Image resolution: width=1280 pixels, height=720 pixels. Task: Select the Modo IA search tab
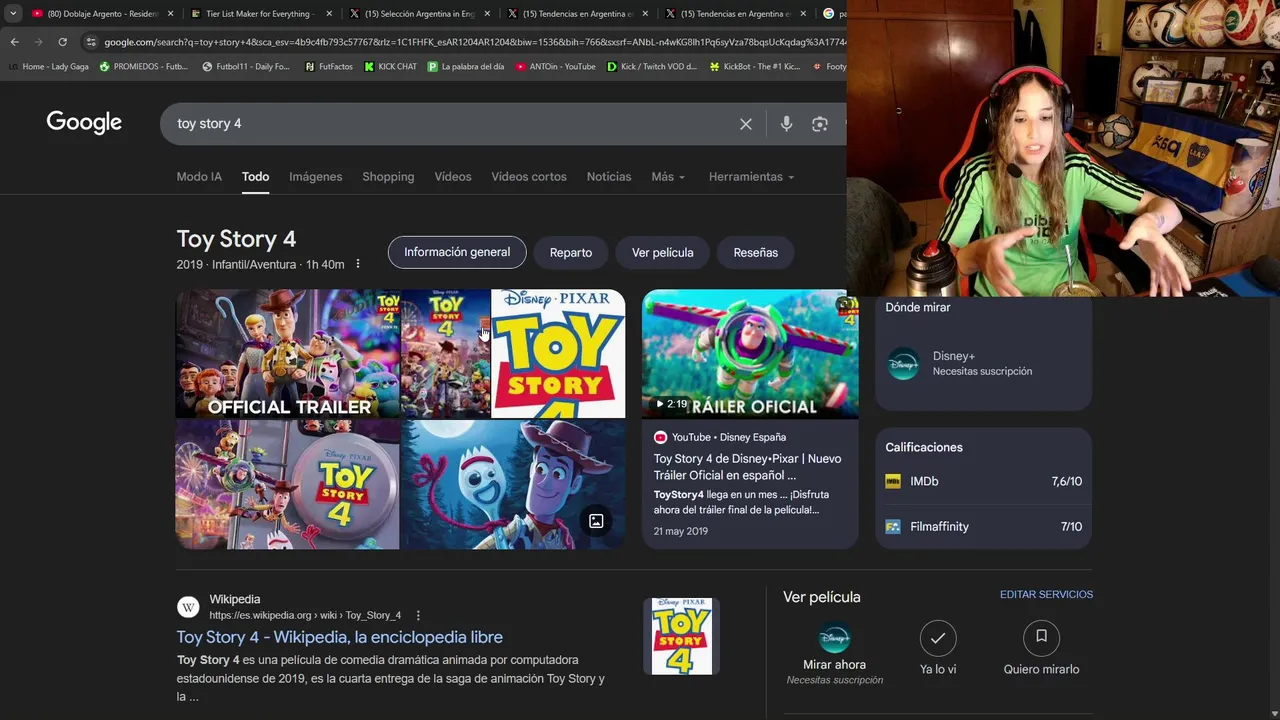tap(199, 177)
